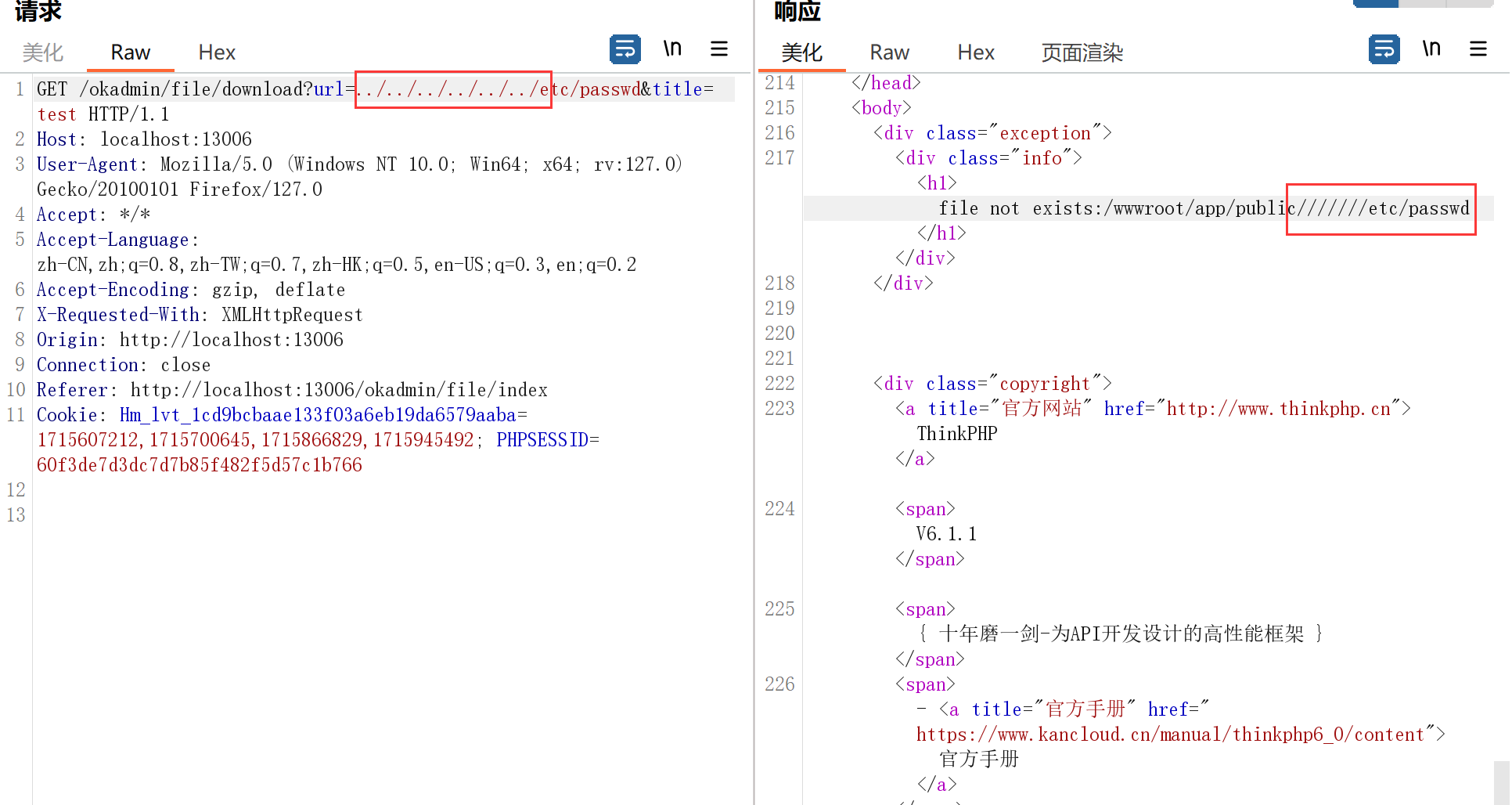
Task: Switch response view to Raw tab
Action: [x=889, y=52]
